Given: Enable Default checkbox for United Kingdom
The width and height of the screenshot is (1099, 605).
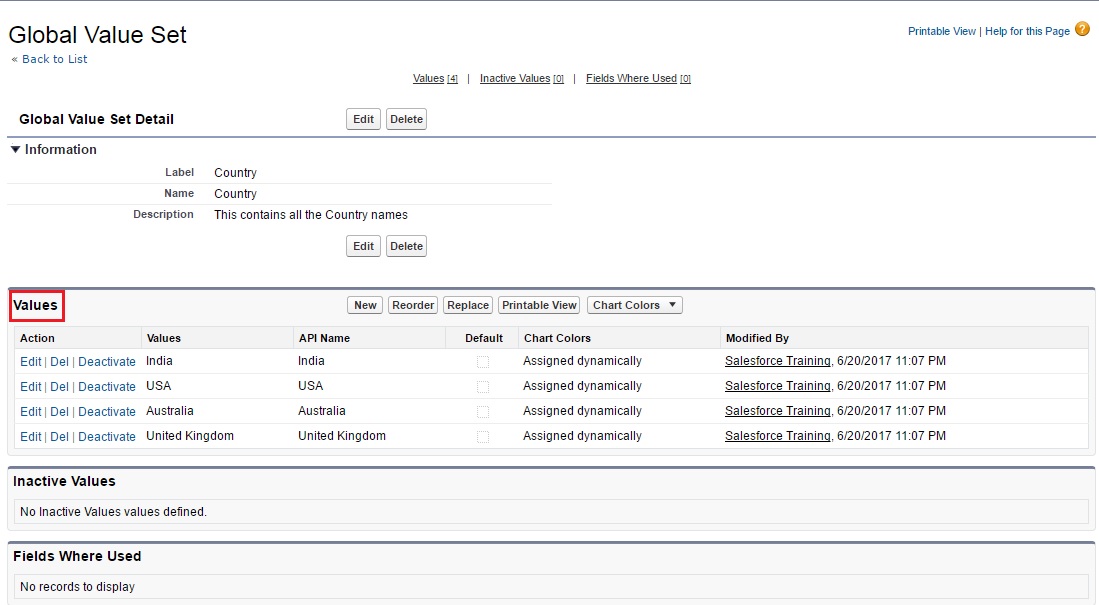Looking at the screenshot, I should (x=483, y=437).
